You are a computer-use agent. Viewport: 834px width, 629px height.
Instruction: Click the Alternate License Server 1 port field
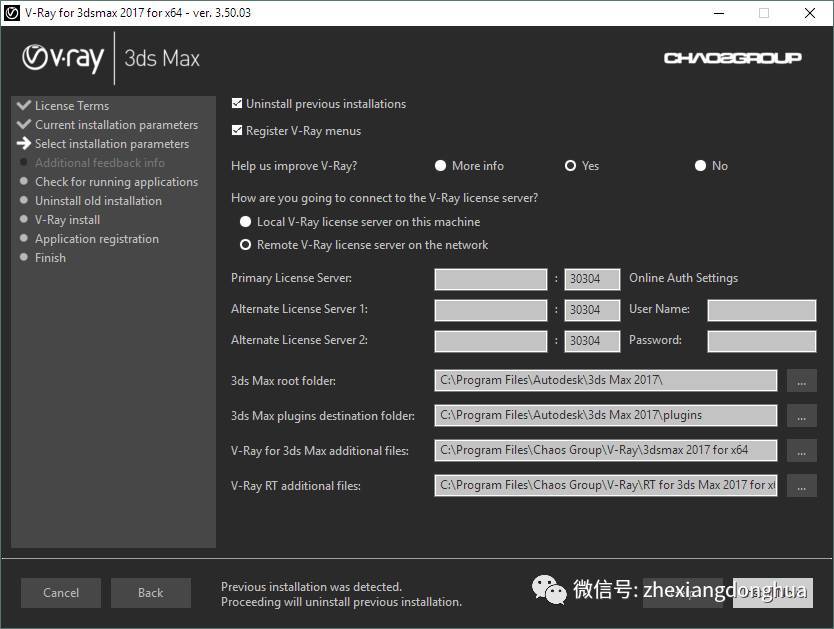pos(592,310)
